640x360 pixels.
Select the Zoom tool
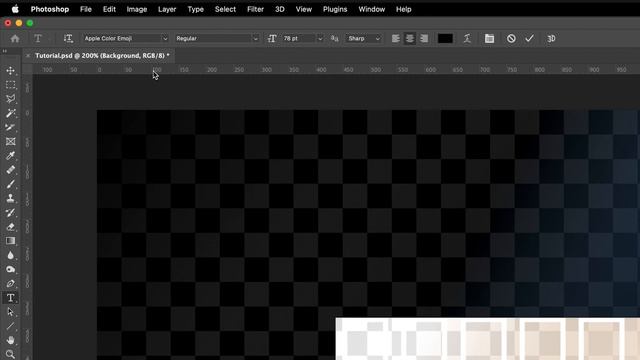coord(11,354)
